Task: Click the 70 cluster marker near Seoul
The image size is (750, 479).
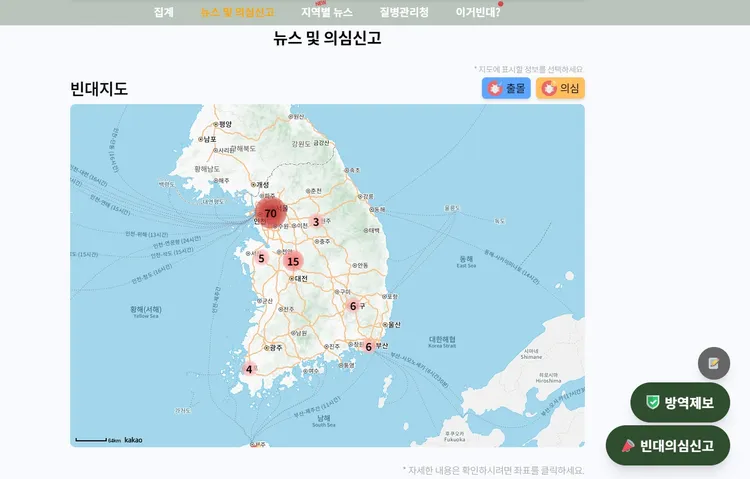Action: tap(270, 213)
